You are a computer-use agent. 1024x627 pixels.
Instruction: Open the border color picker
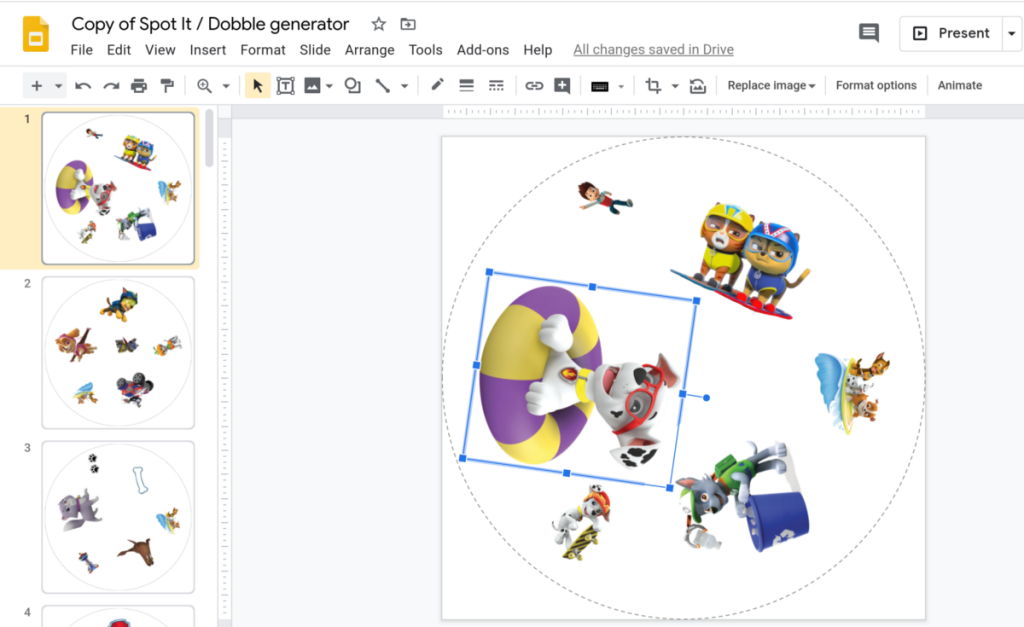click(436, 85)
